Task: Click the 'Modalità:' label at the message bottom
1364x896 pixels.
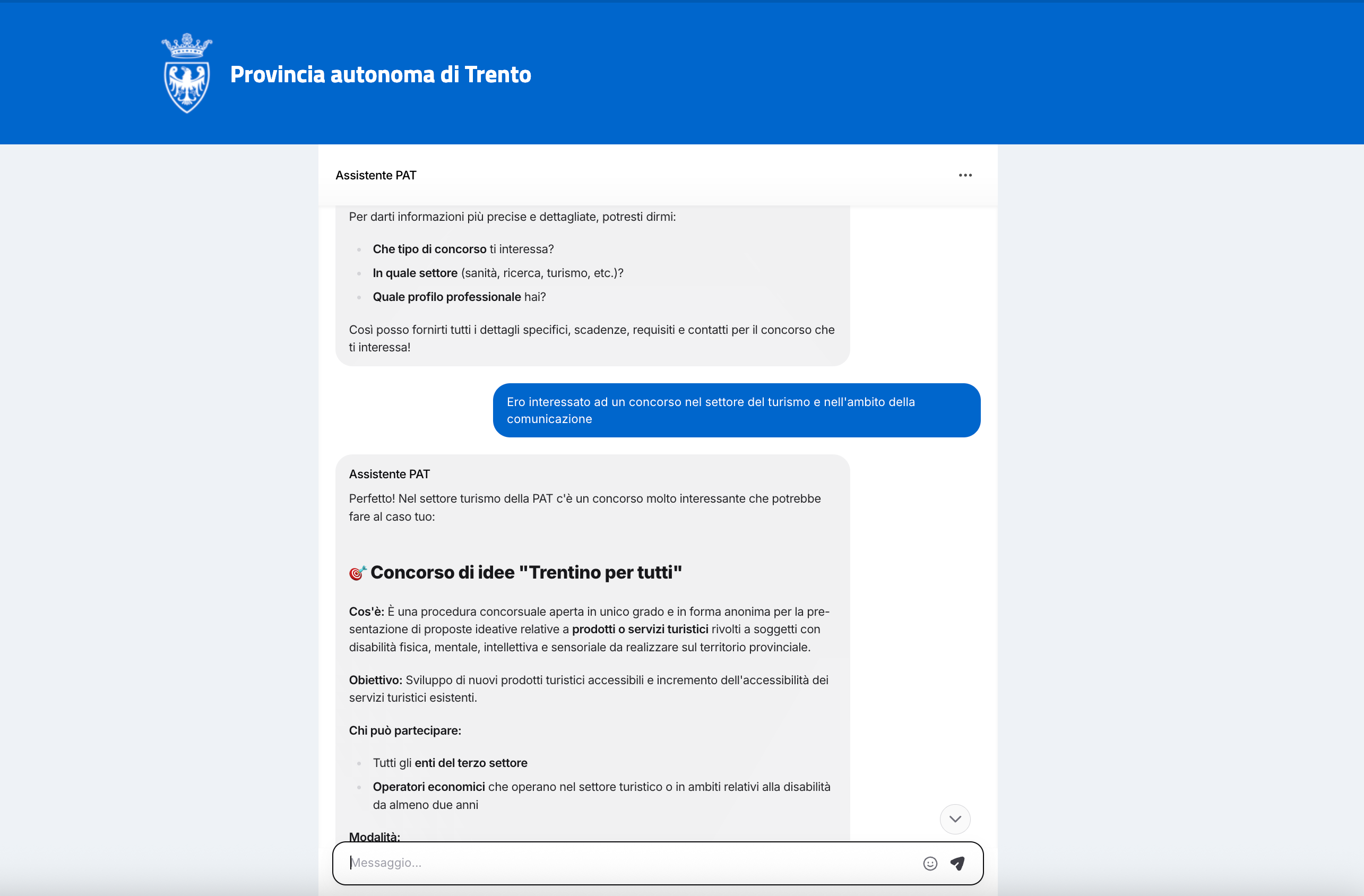Action: pyautogui.click(x=374, y=837)
